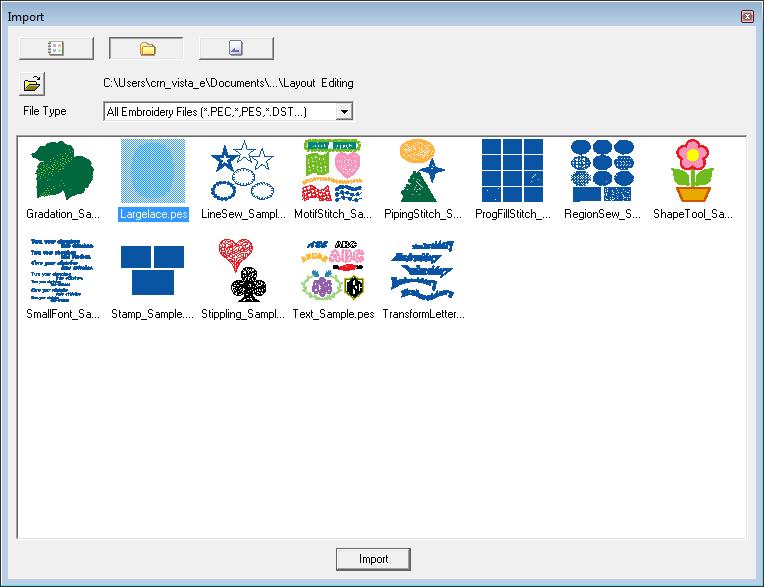Click the folder path ending in Layout Editing
Viewport: 764px width, 587px height.
click(228, 83)
